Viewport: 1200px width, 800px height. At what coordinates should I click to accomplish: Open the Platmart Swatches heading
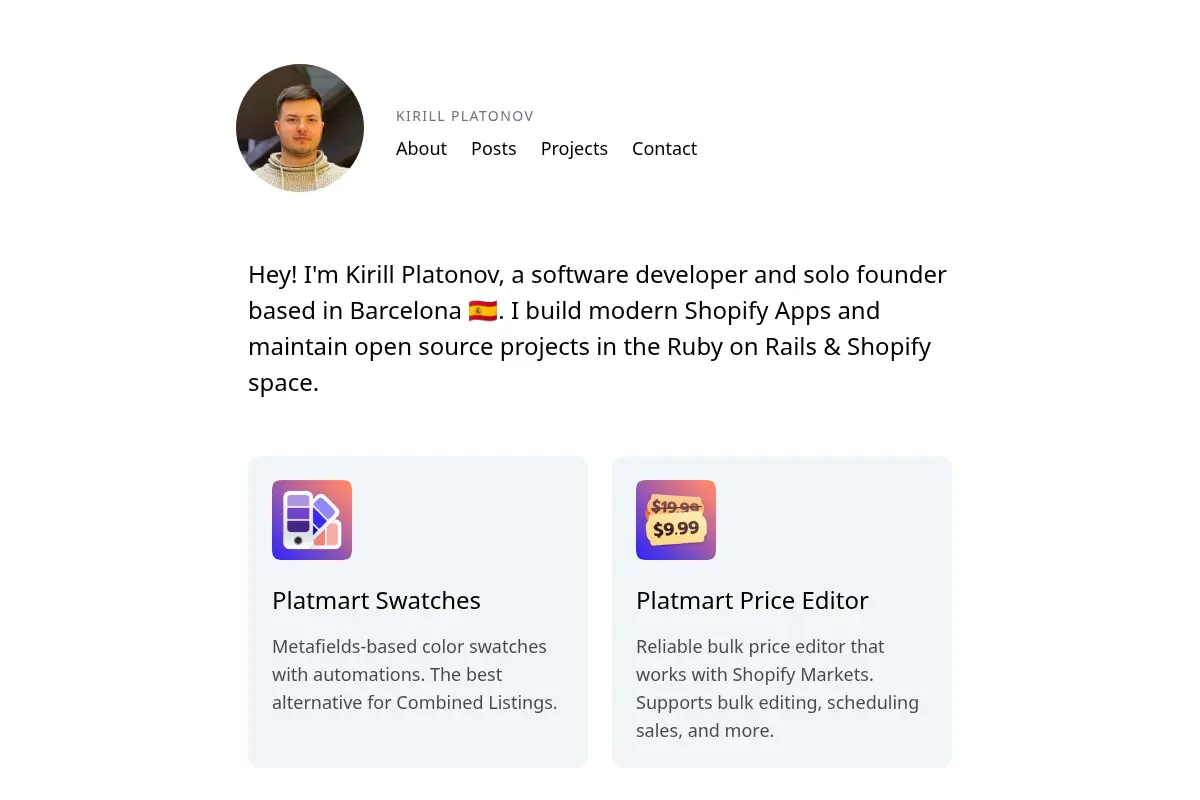click(x=376, y=600)
